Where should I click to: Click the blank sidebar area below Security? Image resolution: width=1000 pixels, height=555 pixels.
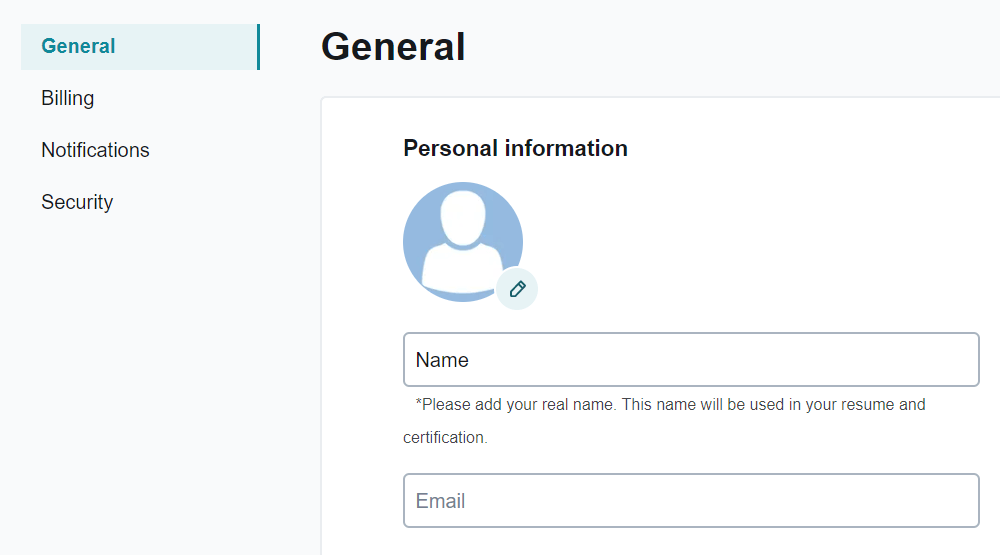pyautogui.click(x=140, y=380)
